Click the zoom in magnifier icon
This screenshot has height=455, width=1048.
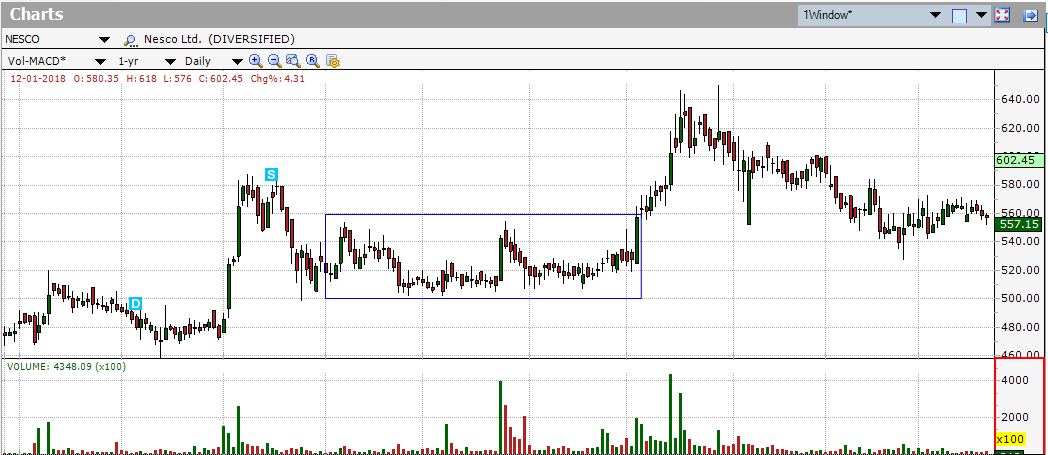tap(255, 61)
